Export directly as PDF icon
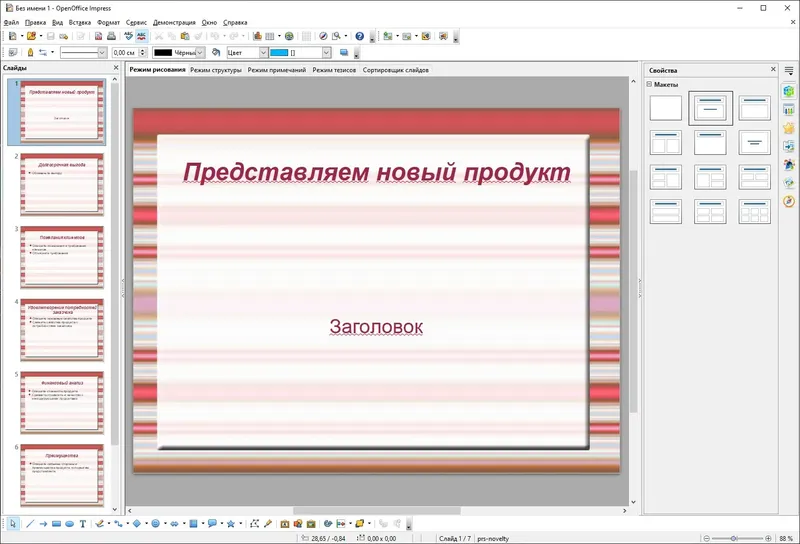Image resolution: width=800 pixels, height=544 pixels. (x=98, y=36)
